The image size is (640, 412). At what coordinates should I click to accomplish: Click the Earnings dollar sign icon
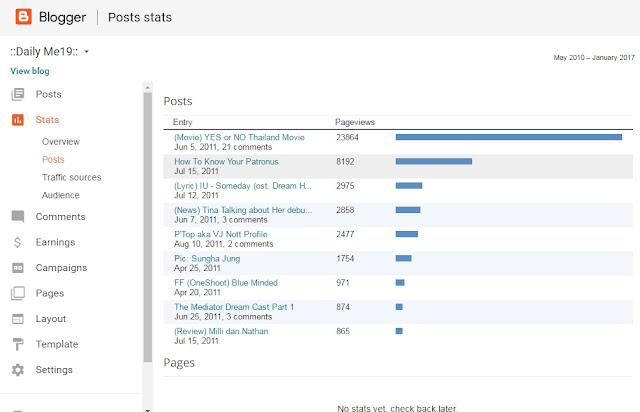coord(17,242)
